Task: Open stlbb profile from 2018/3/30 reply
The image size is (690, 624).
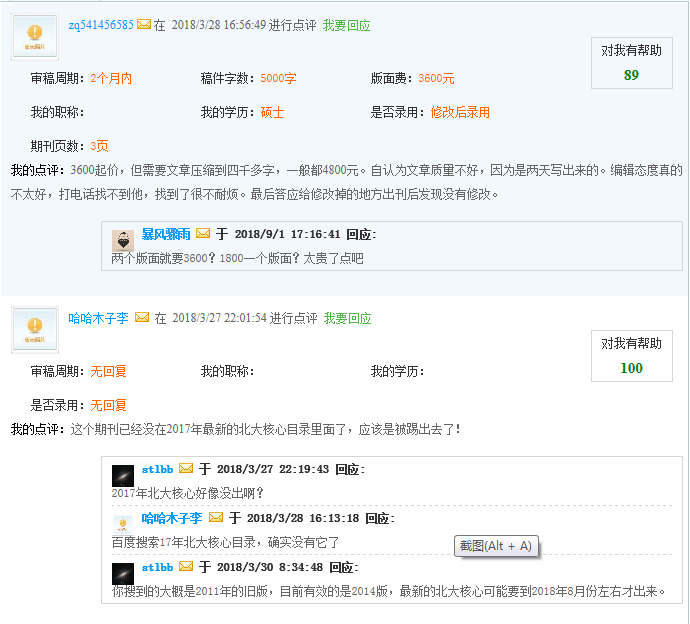Action: pyautogui.click(x=158, y=567)
